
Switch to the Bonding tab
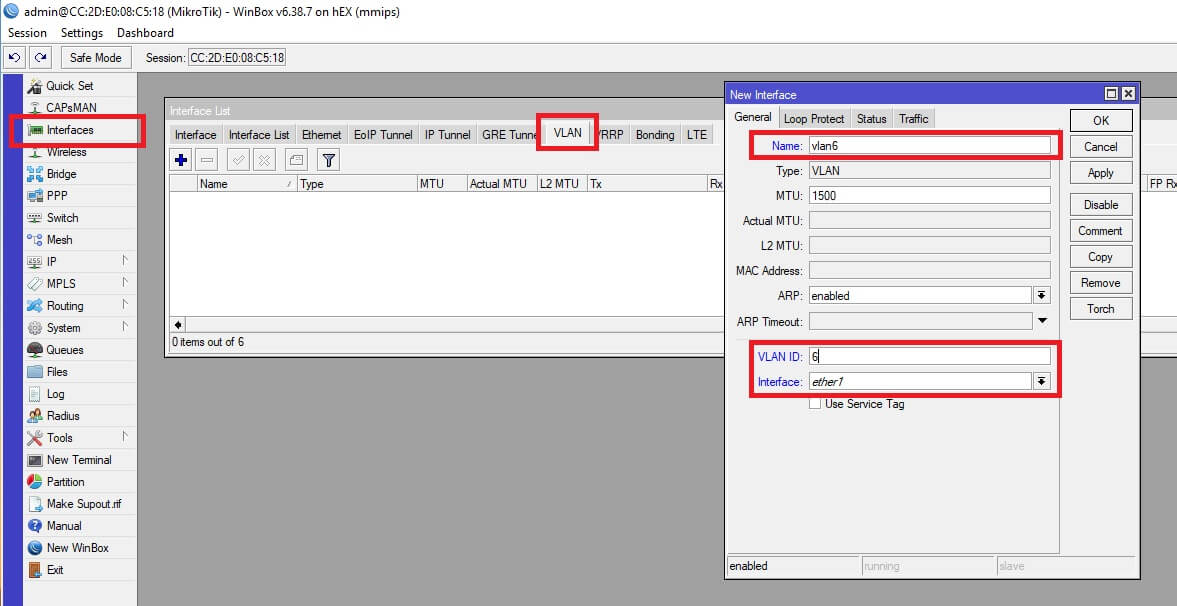(655, 135)
